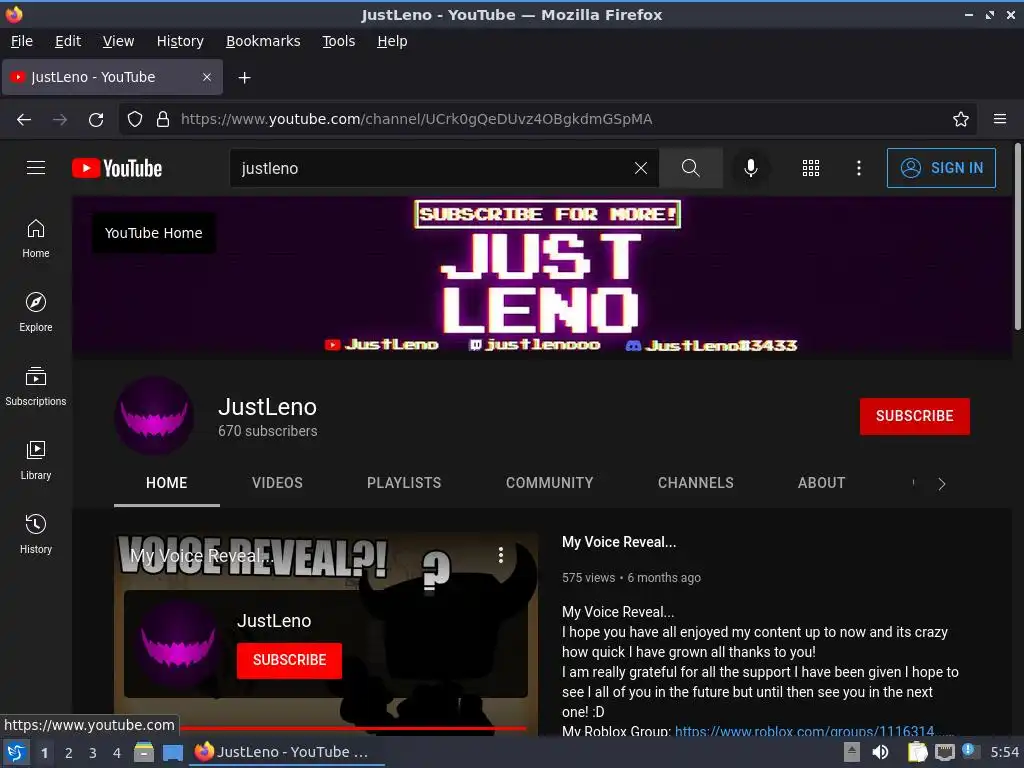Viewport: 1024px width, 768px height.
Task: Open the File menu
Action: [x=22, y=41]
